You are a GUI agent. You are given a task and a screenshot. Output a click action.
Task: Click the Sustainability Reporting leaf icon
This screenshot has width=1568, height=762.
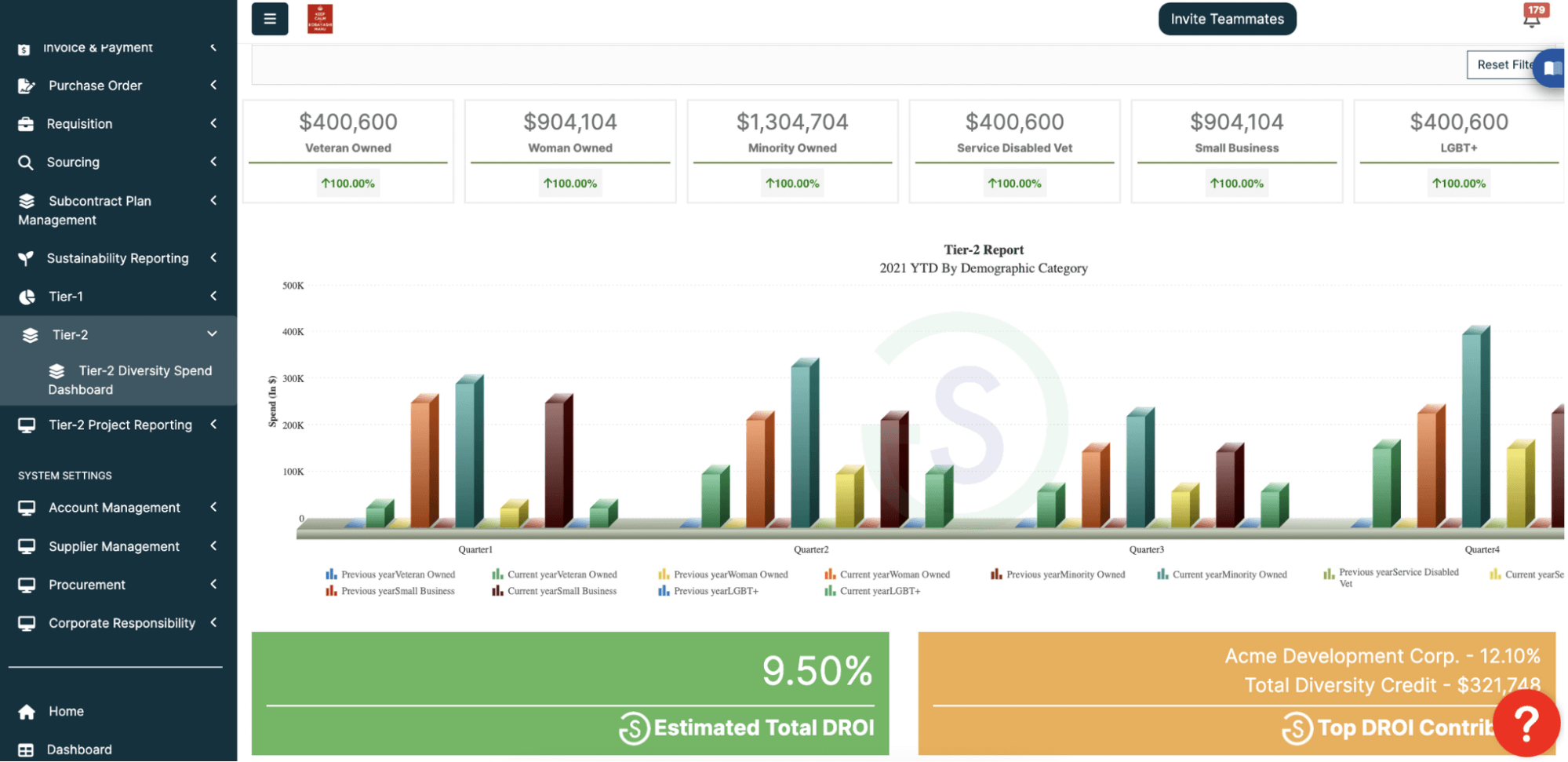pyautogui.click(x=26, y=258)
